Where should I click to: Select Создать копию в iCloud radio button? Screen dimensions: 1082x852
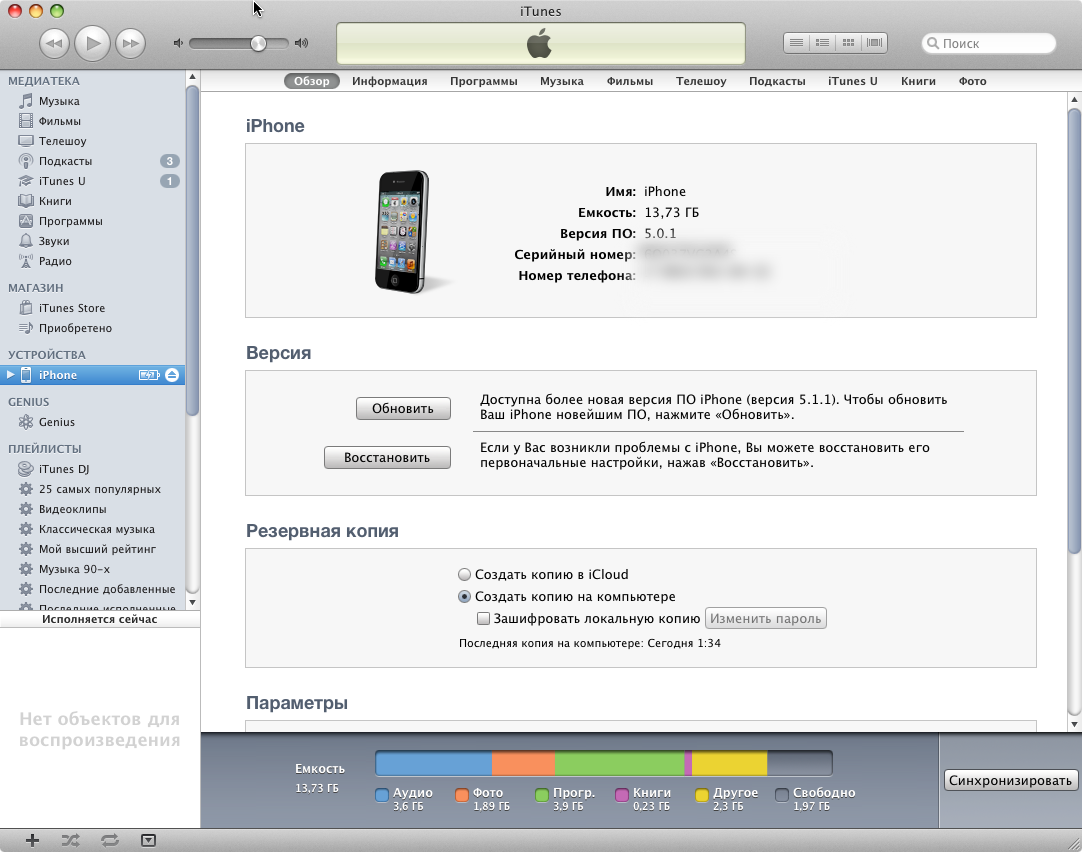click(464, 574)
